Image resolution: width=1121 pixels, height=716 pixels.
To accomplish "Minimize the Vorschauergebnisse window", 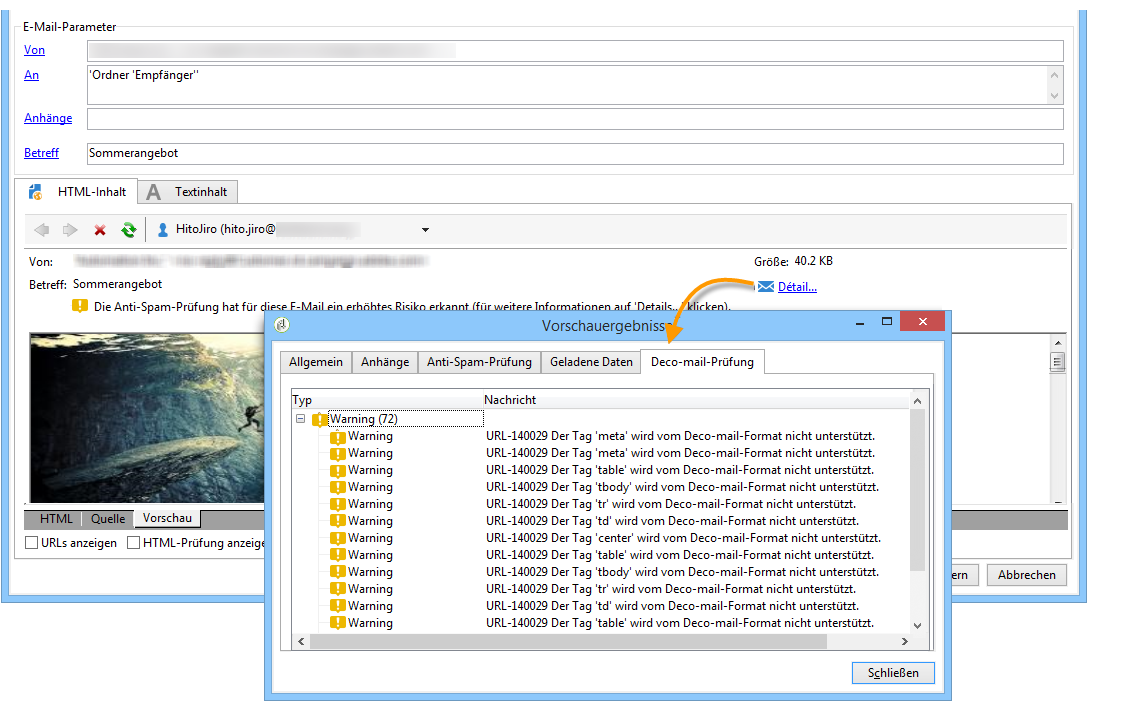I will [x=860, y=323].
